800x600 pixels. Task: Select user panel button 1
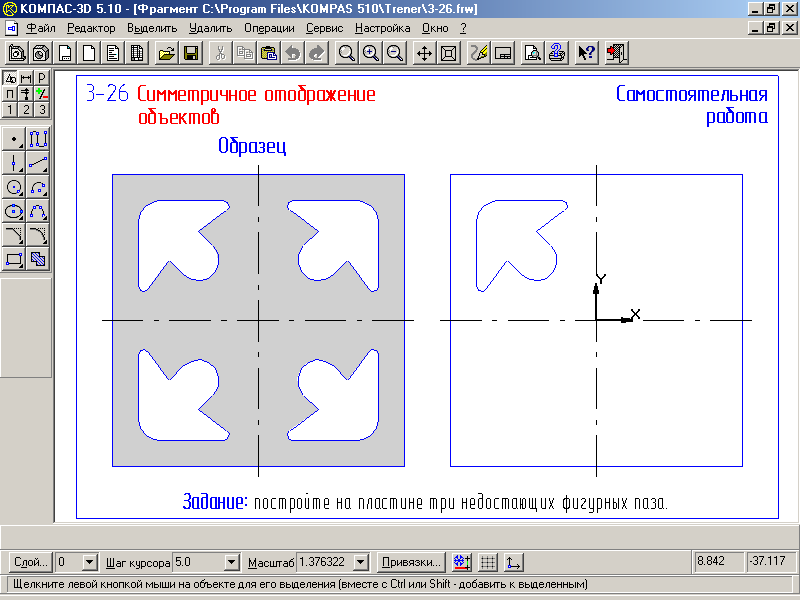(10, 109)
